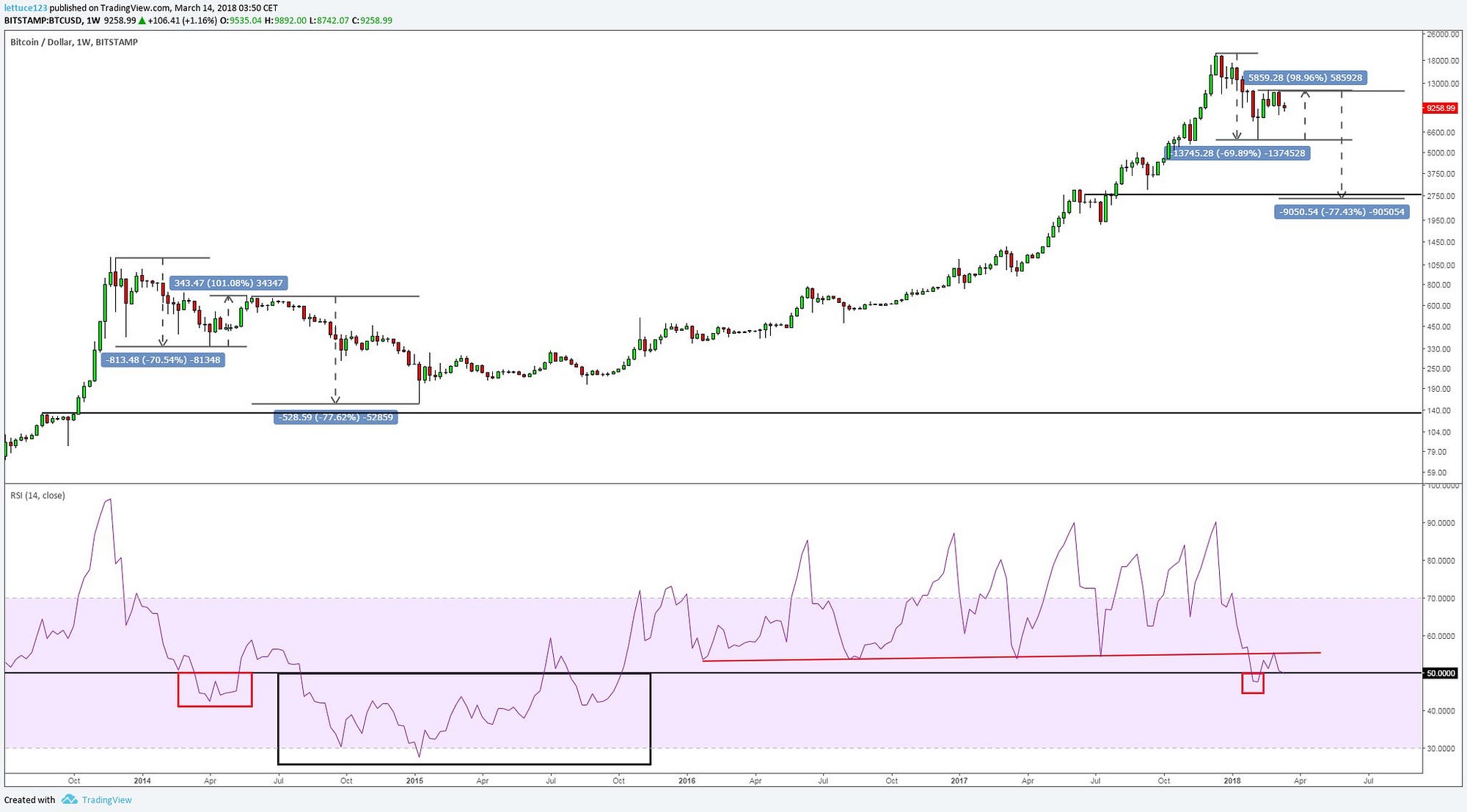The width and height of the screenshot is (1467, 812).
Task: Click the 26000.00 label on price scale
Action: point(1442,34)
